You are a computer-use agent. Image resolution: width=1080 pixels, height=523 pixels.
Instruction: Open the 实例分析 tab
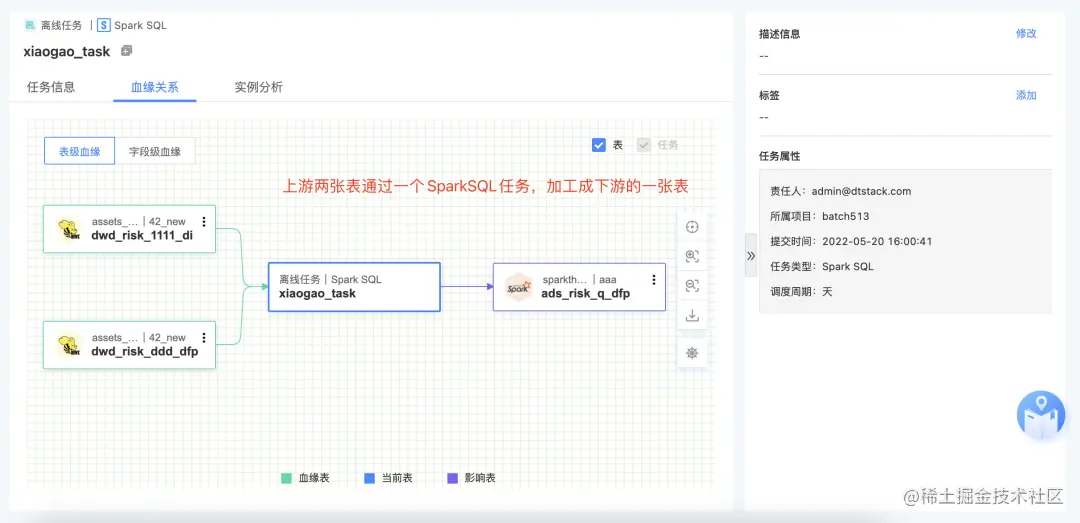[x=258, y=88]
